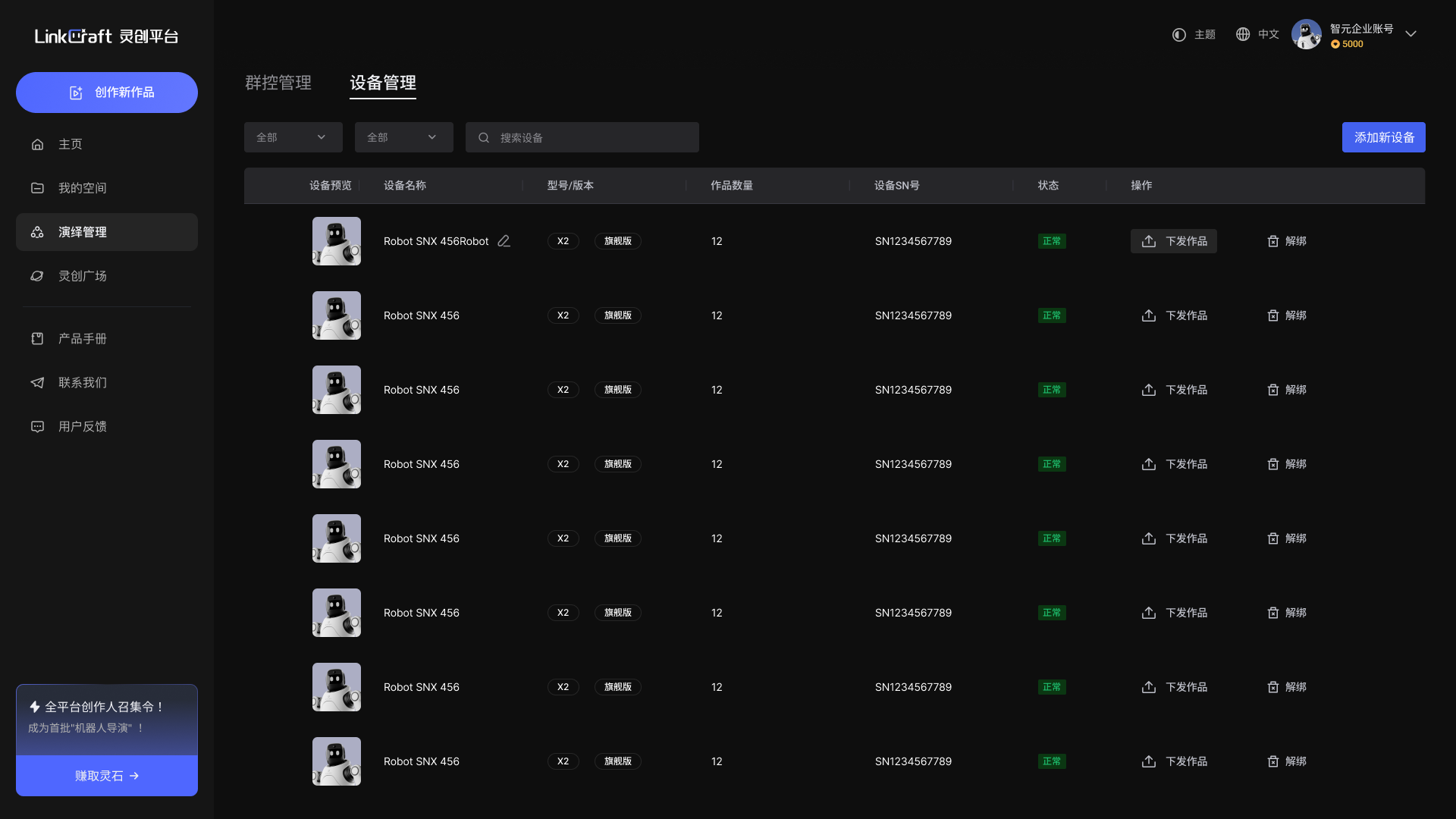Screen dimensions: 1456x819
Task: Select the 设备管理 tab
Action: tap(382, 83)
